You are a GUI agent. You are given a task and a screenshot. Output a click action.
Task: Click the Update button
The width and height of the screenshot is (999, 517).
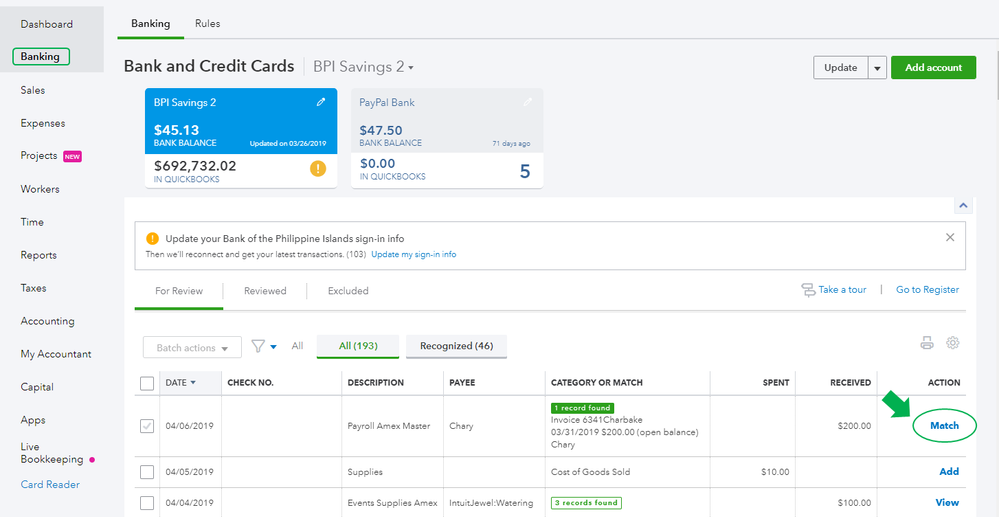(x=841, y=68)
